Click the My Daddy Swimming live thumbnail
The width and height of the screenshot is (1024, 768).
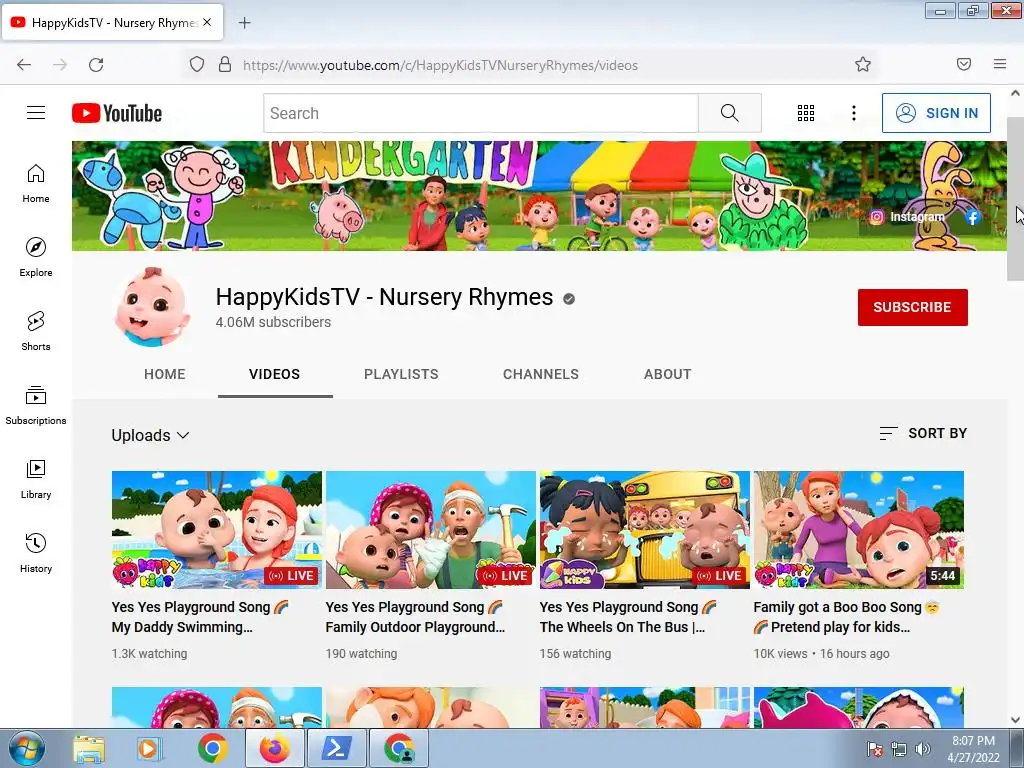(217, 530)
